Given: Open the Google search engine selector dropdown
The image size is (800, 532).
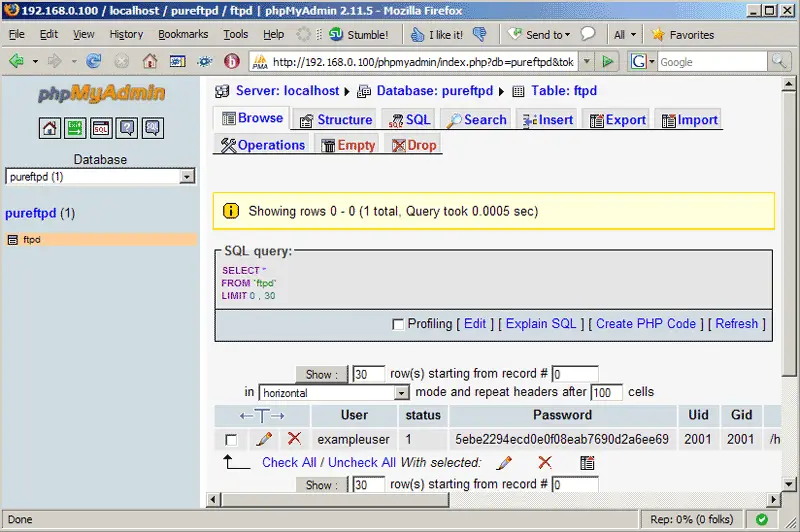Looking at the screenshot, I should tap(642, 62).
